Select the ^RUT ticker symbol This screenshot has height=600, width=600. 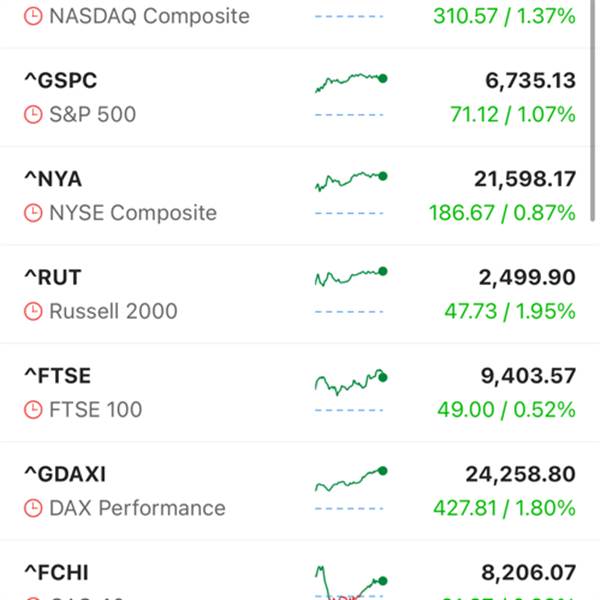(53, 277)
